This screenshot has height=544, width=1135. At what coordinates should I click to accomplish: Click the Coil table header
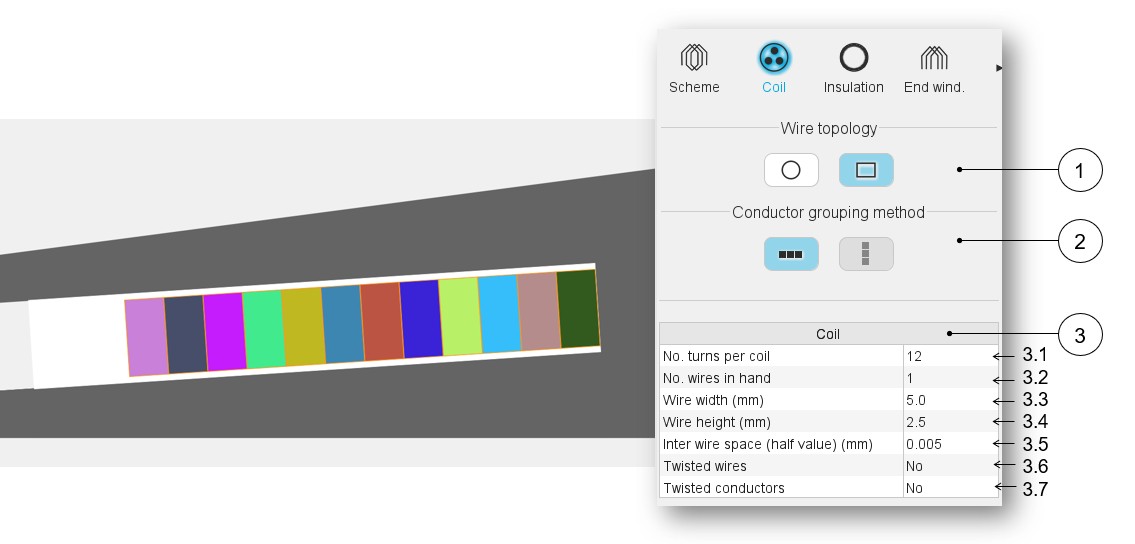(x=828, y=334)
